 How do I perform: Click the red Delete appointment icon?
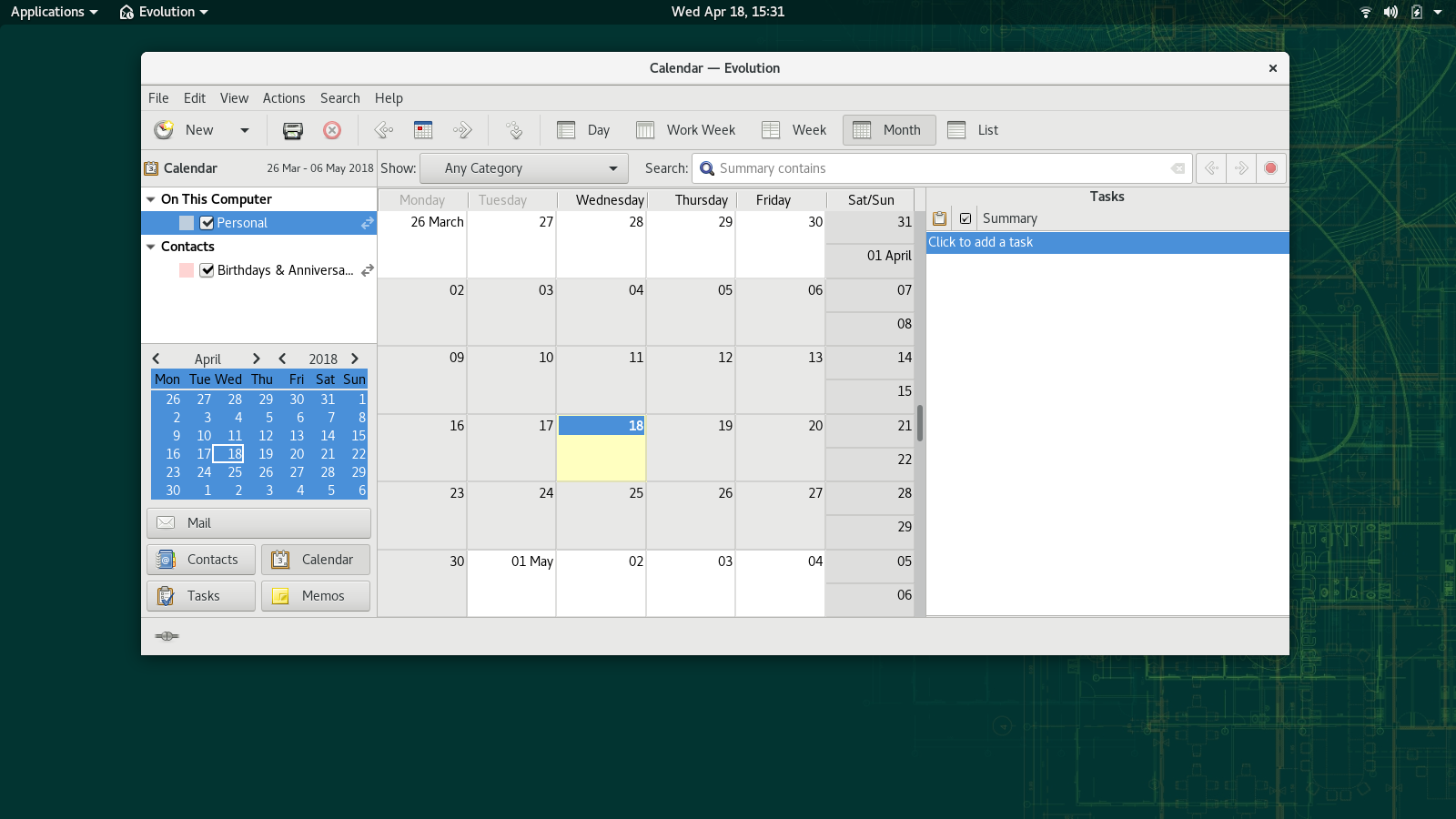tap(332, 130)
